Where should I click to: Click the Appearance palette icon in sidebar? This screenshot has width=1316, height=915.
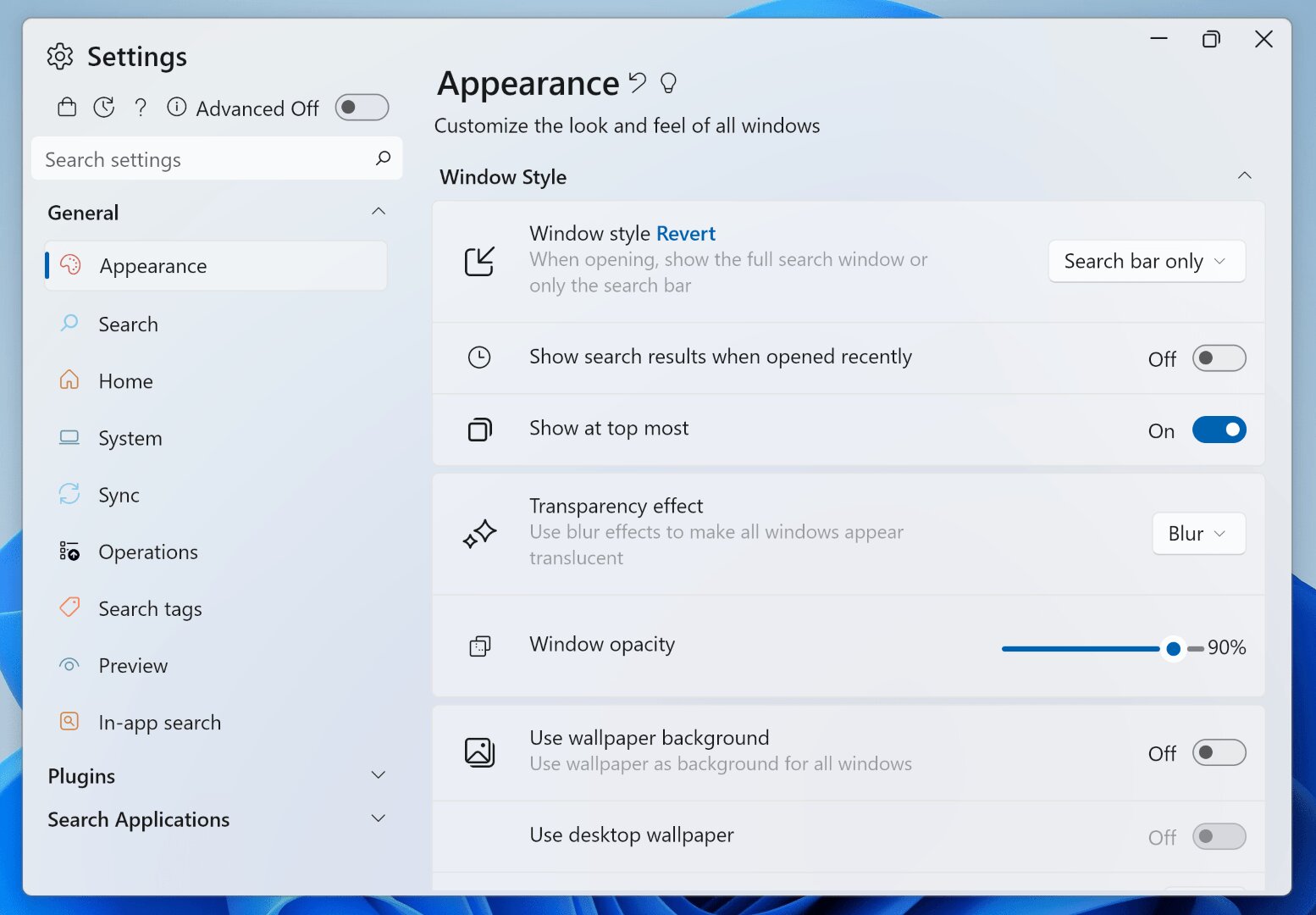71,265
